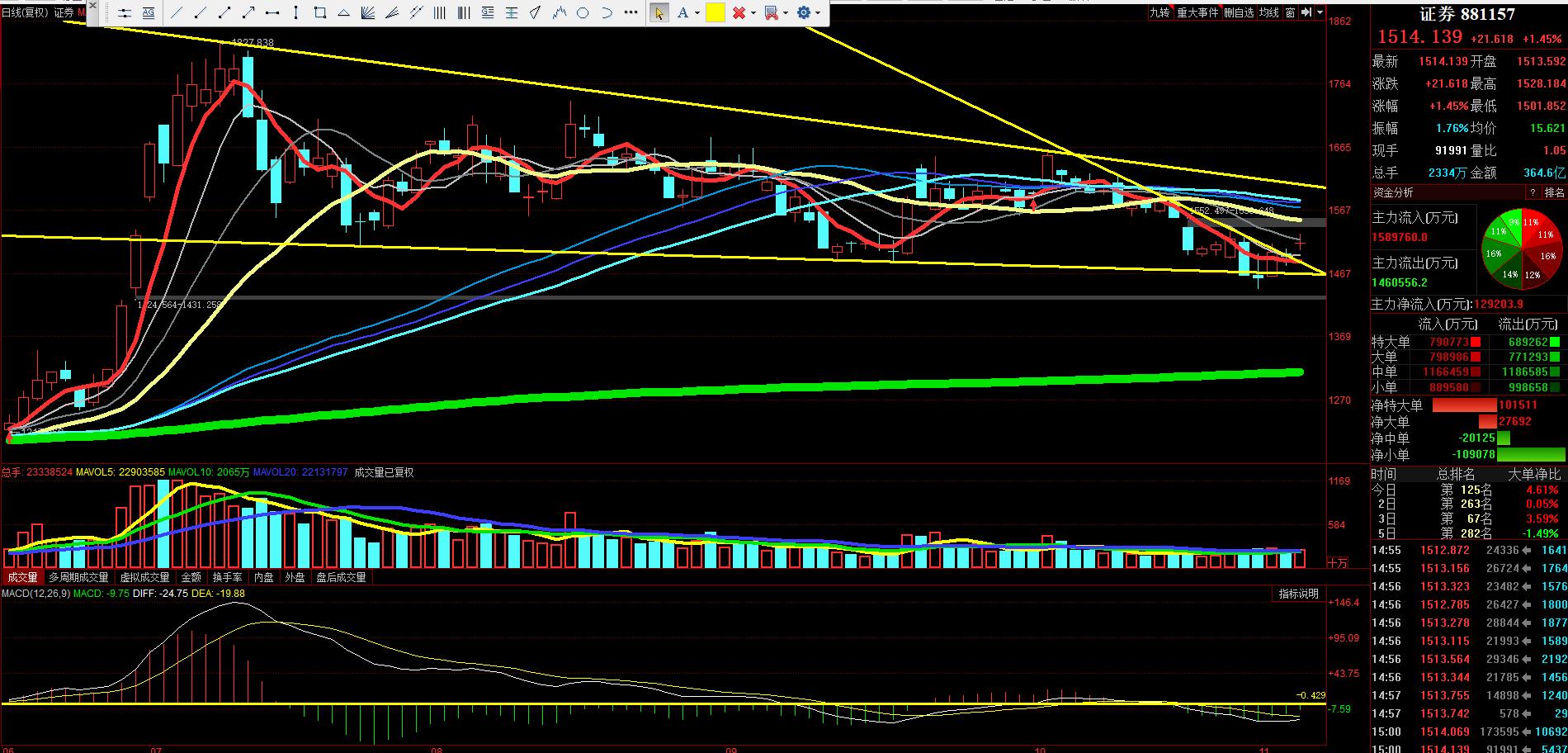Image resolution: width=1568 pixels, height=753 pixels.
Task: Switch to the 多周期成交量 tab
Action: (78, 577)
